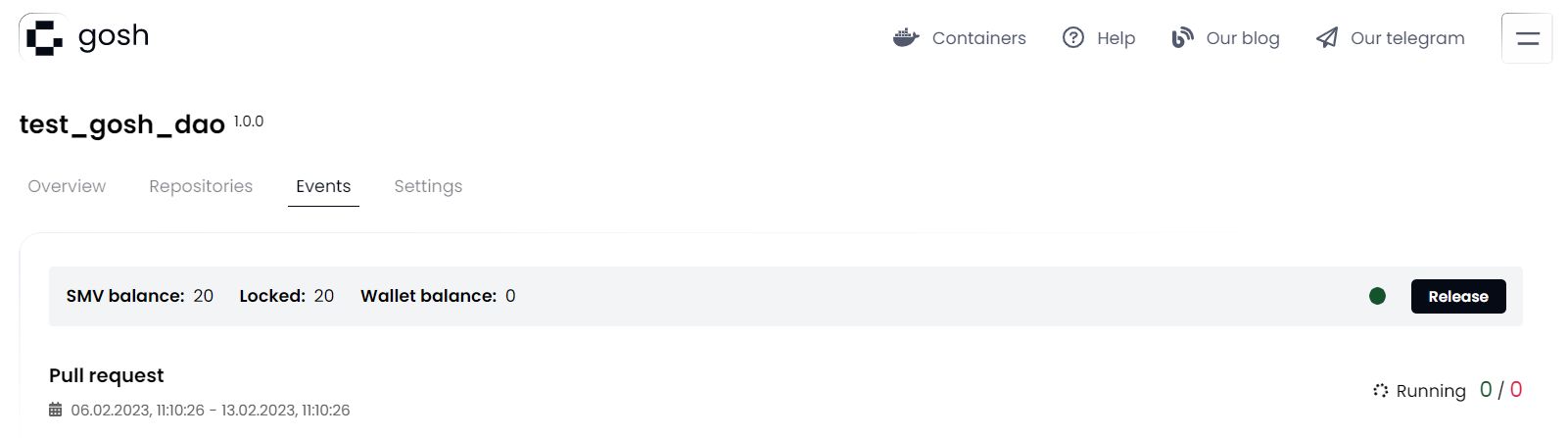Screen dimensions: 1568x438
Task: Open the Containers link
Action: [x=978, y=38]
